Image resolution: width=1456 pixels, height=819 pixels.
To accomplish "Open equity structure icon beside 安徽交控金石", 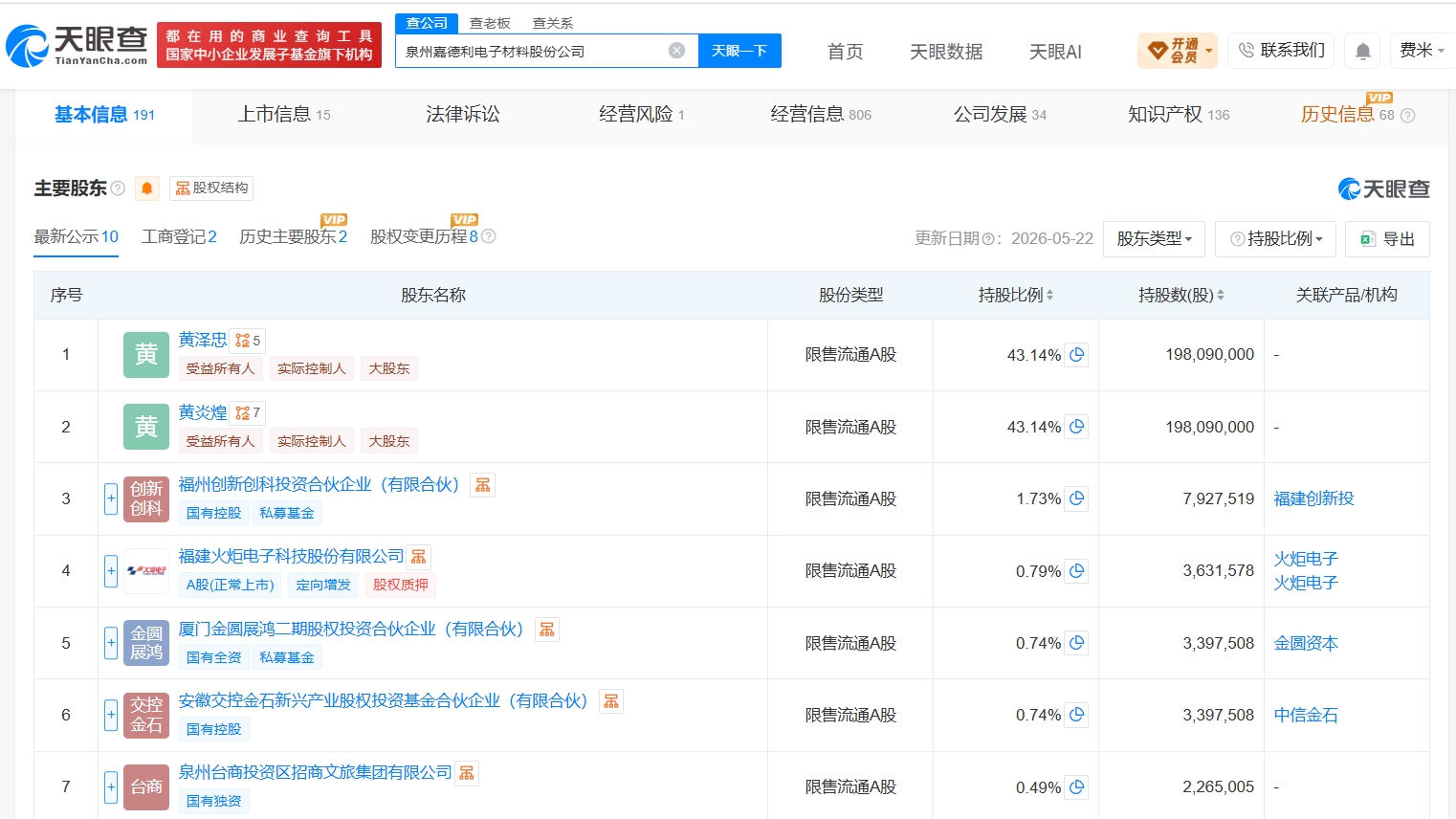I will coord(611,701).
